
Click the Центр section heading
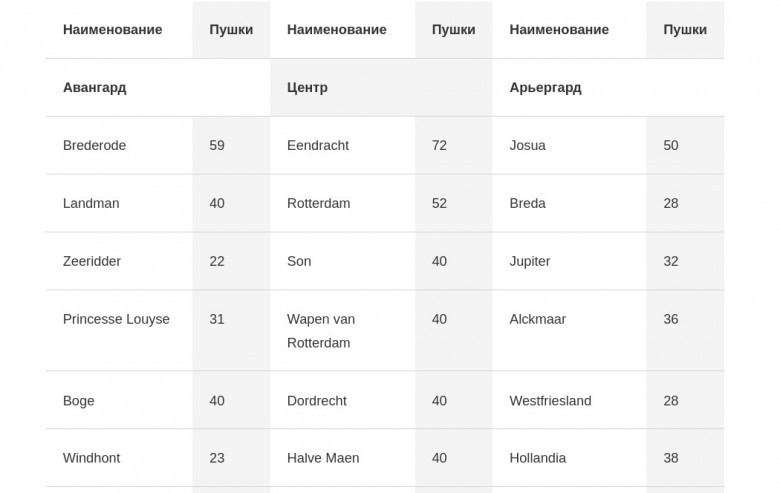(x=307, y=88)
